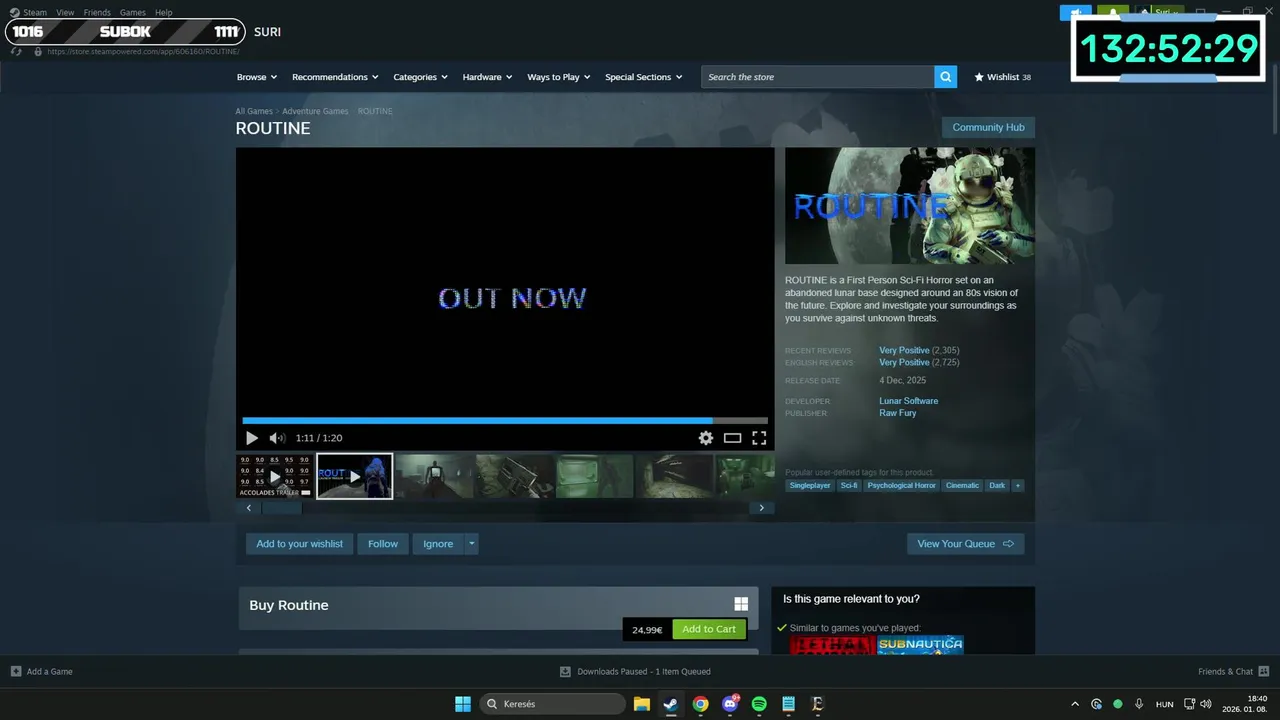Open Spotify from taskbar
The width and height of the screenshot is (1280, 720).
[759, 704]
